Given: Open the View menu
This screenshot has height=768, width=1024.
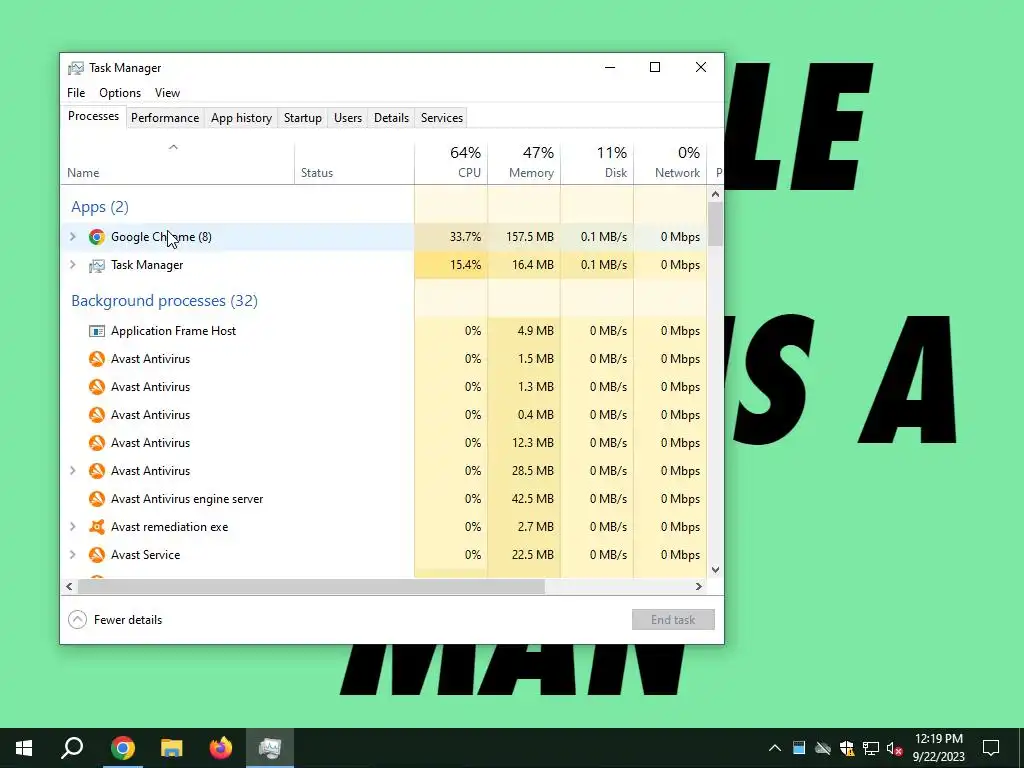Looking at the screenshot, I should 167,93.
